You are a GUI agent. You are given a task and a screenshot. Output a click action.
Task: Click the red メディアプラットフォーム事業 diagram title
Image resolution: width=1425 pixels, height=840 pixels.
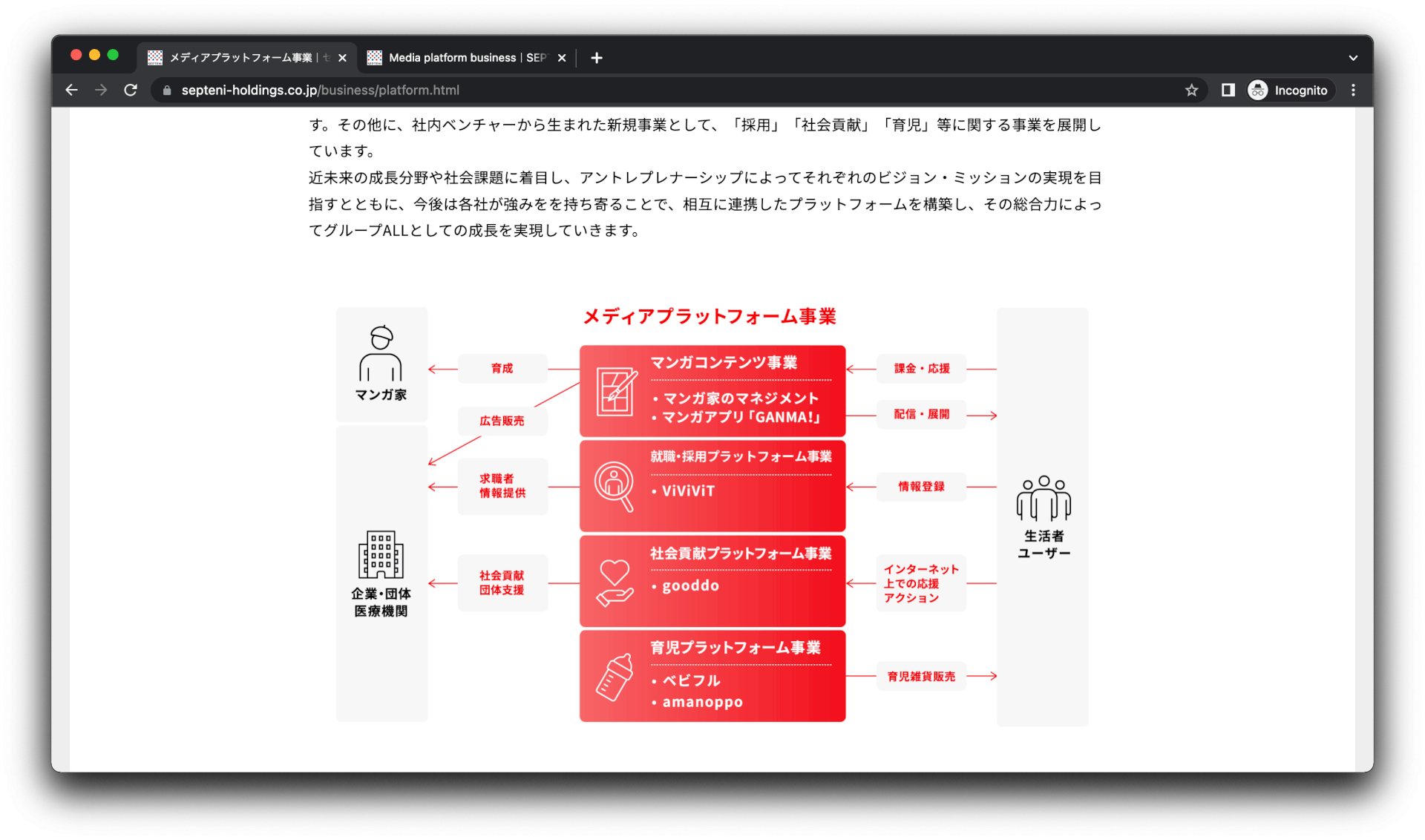[x=710, y=316]
